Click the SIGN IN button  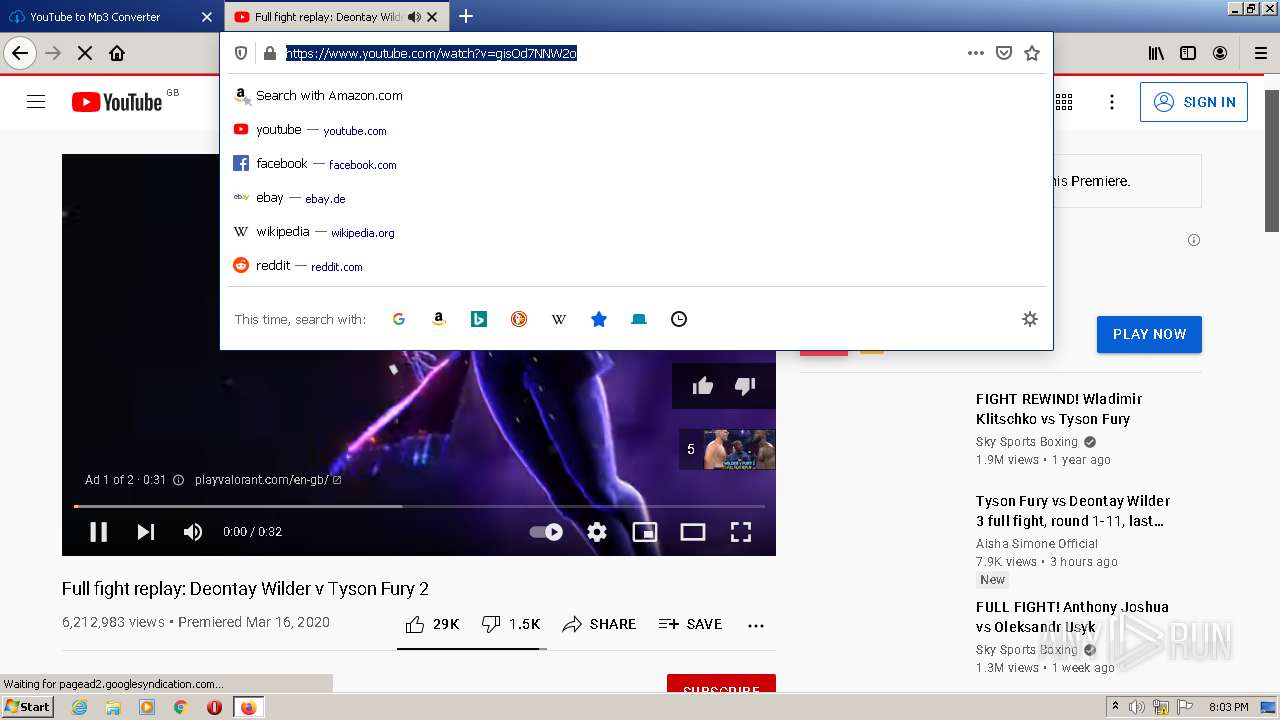coord(1194,102)
